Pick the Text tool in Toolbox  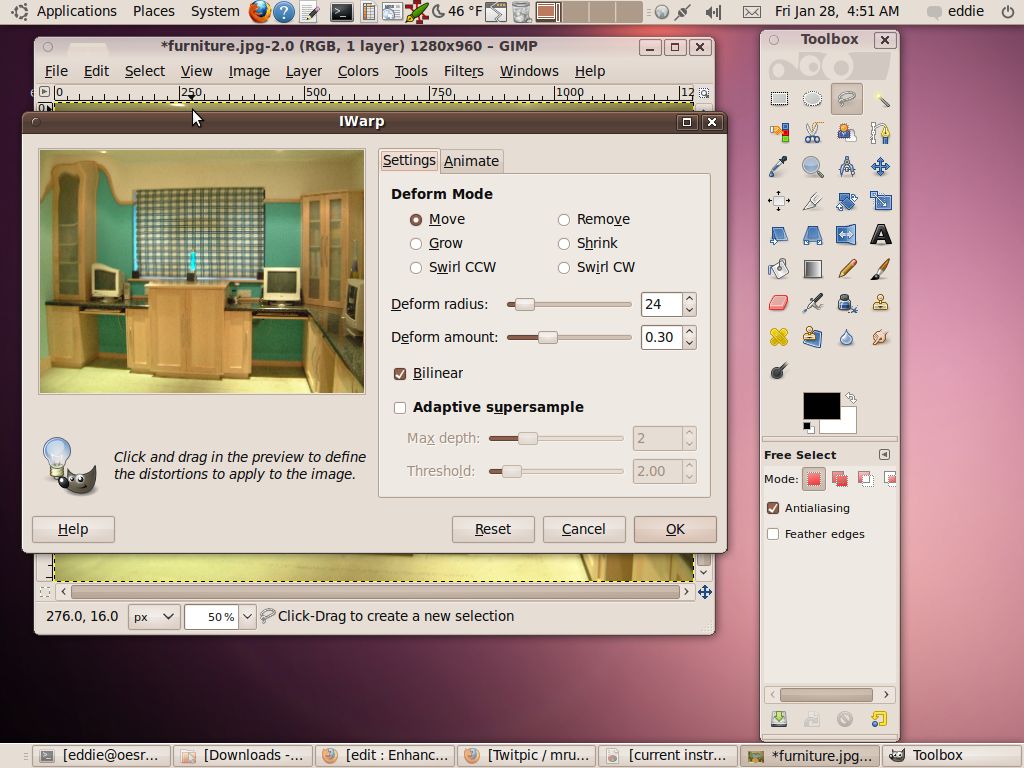pos(880,234)
